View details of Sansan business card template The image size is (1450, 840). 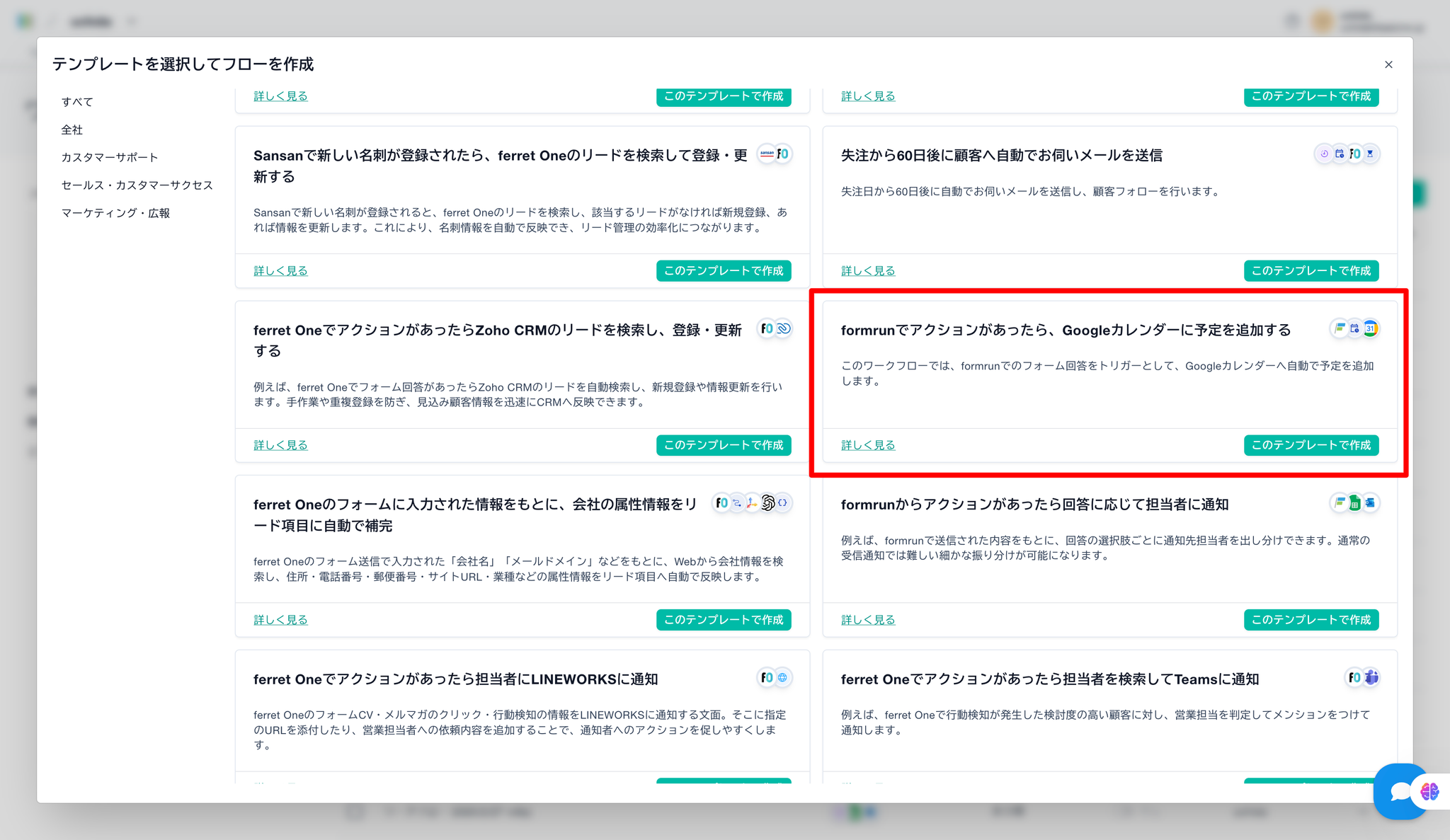pyautogui.click(x=280, y=271)
